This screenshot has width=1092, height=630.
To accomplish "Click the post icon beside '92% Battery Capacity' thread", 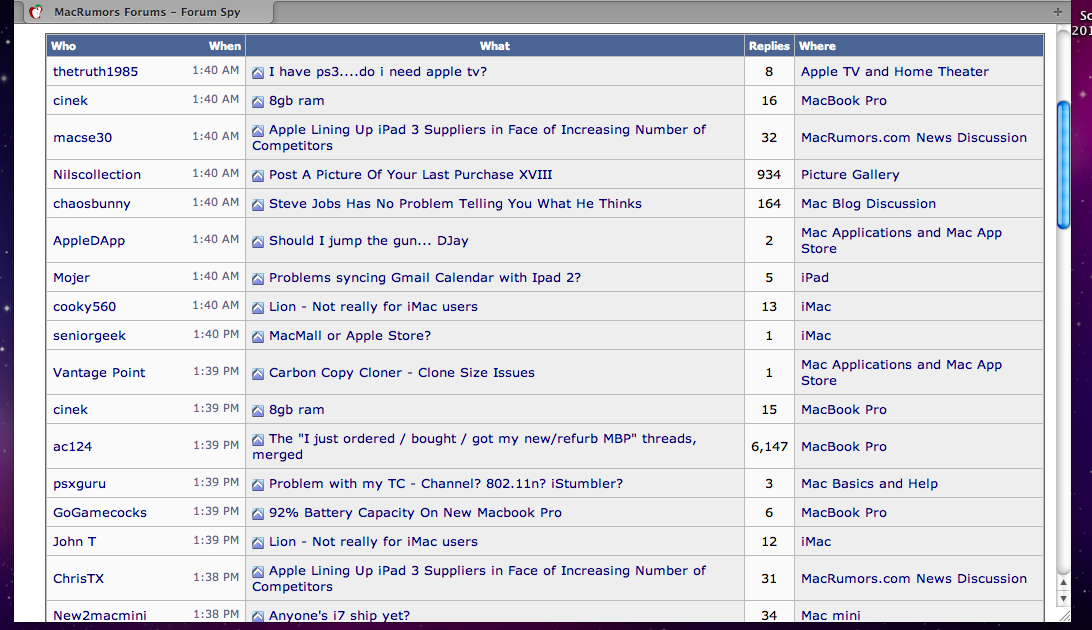I will [258, 514].
